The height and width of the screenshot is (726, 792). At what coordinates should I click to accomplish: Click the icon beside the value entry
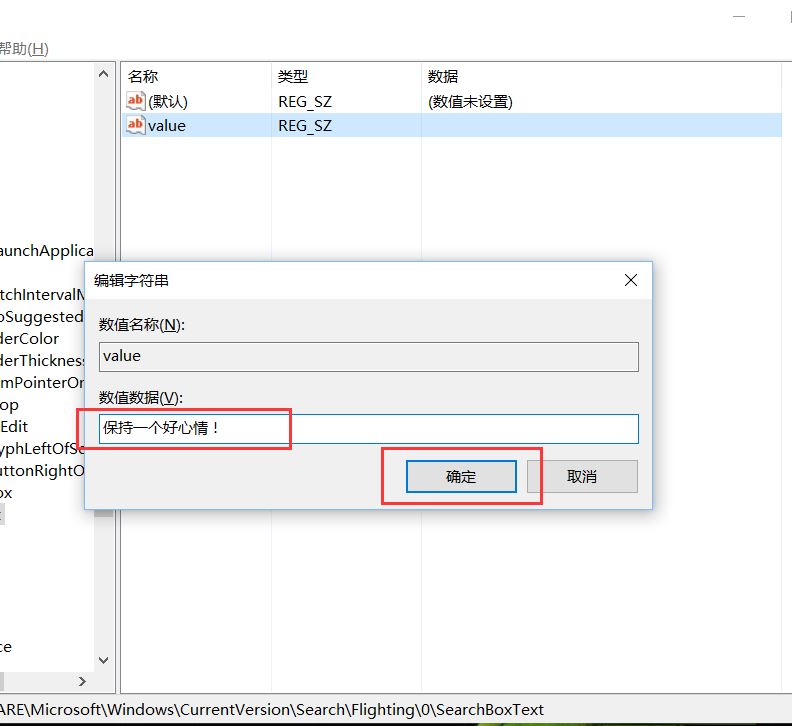point(136,125)
